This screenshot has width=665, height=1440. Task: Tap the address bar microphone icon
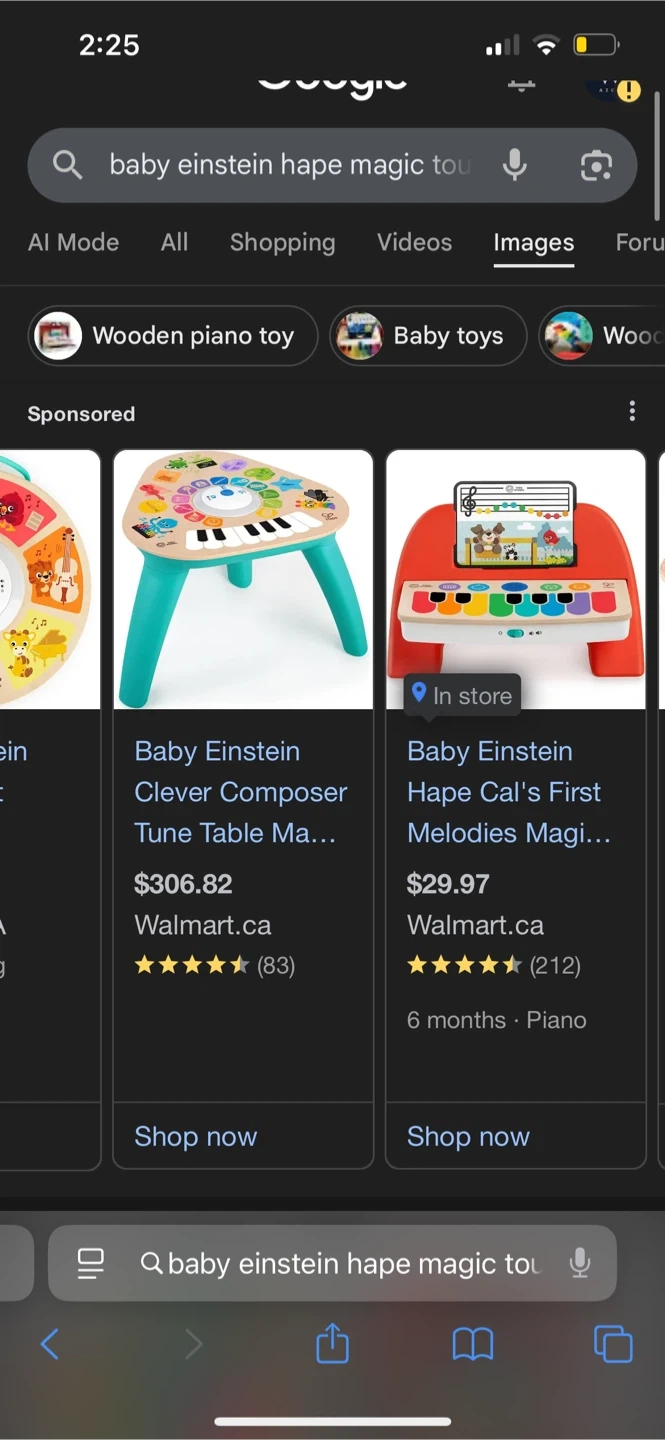pyautogui.click(x=580, y=1263)
